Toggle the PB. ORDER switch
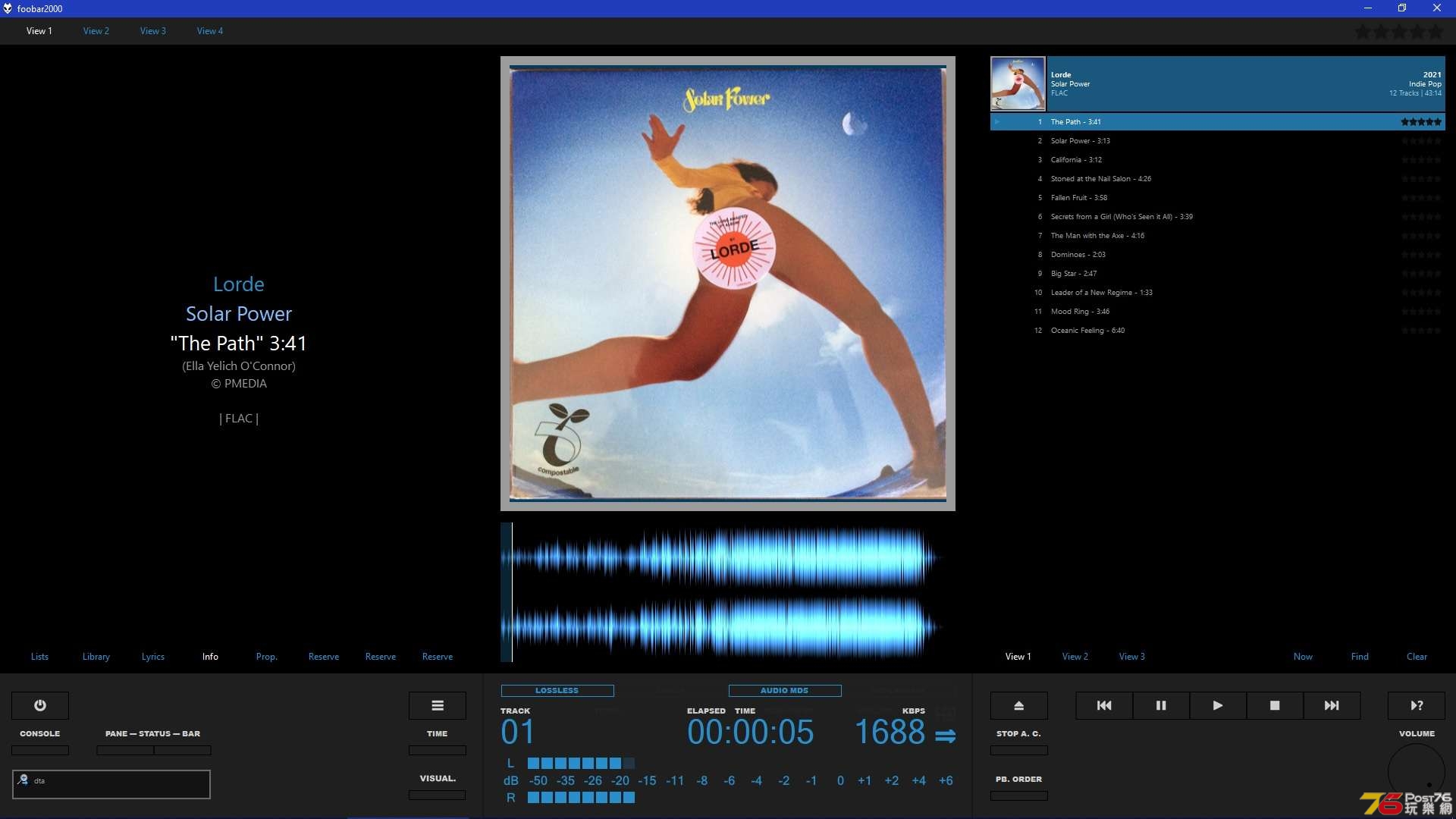This screenshot has width=1456, height=819. [1019, 795]
